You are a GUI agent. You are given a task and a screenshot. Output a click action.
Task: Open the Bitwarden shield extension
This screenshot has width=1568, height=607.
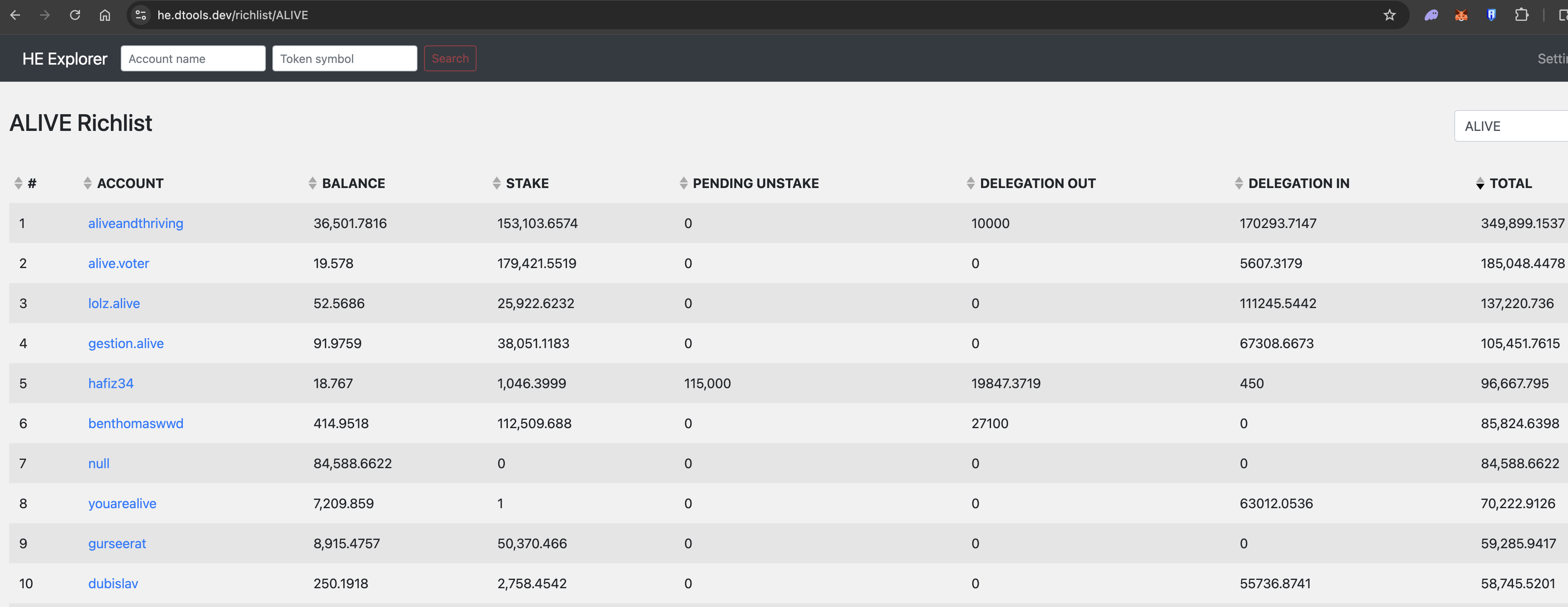[x=1491, y=15]
